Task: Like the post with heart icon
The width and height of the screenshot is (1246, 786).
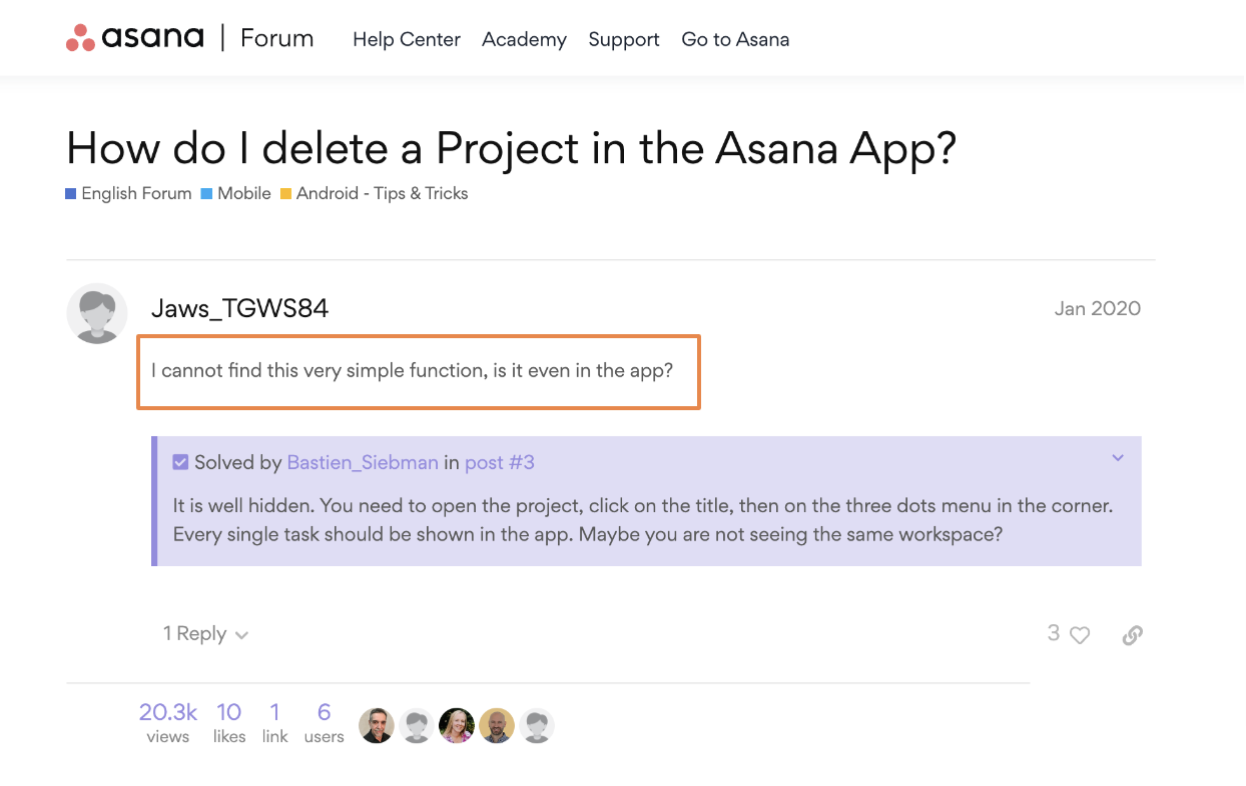Action: 1080,635
